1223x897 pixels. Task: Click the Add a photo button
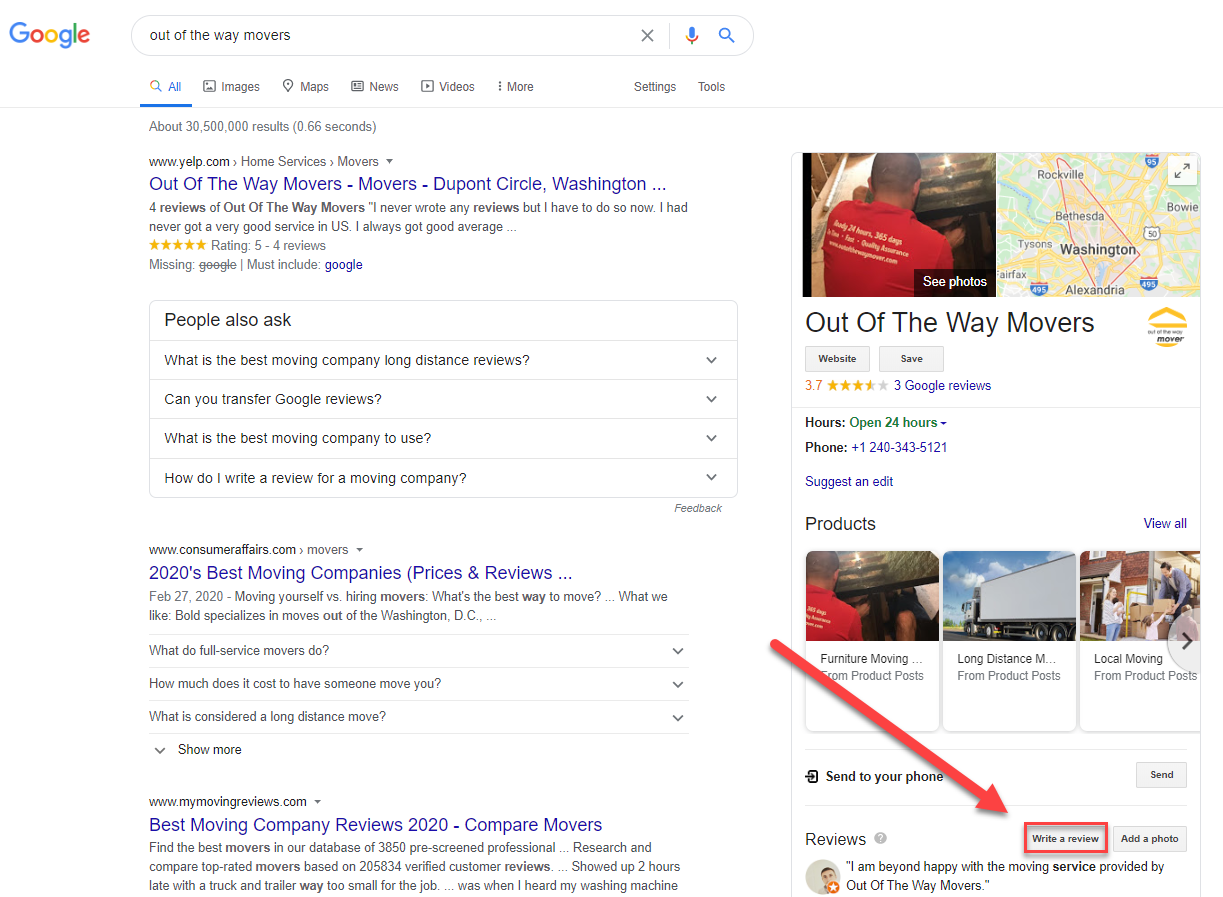tap(1149, 838)
